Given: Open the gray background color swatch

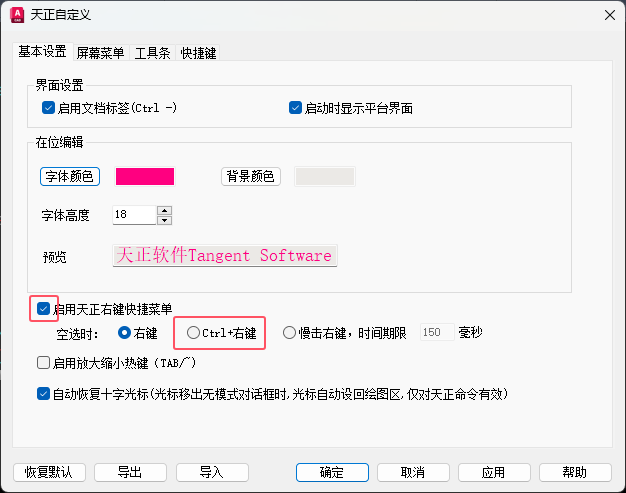Looking at the screenshot, I should (x=325, y=177).
